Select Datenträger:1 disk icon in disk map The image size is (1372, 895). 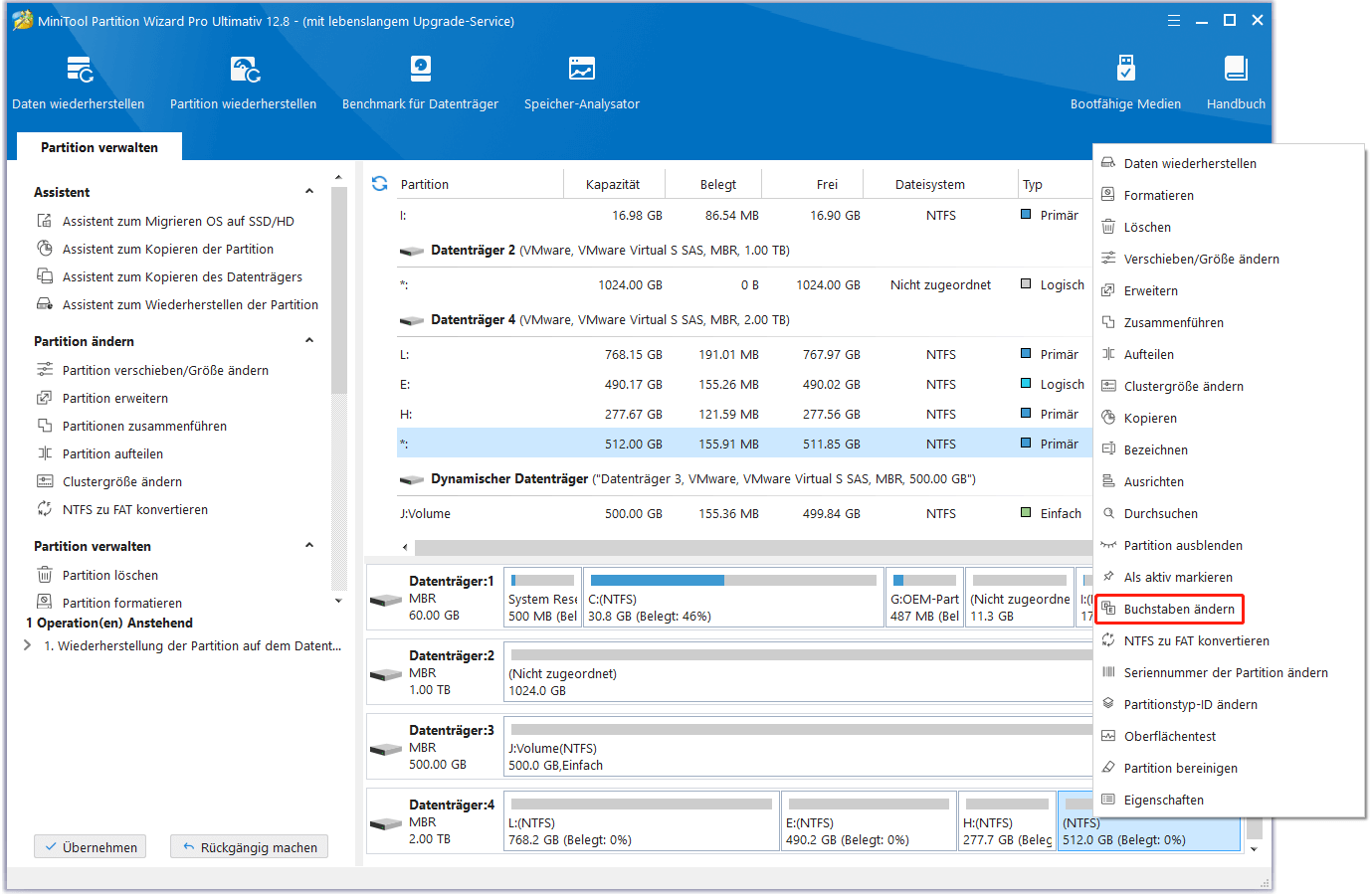[386, 600]
